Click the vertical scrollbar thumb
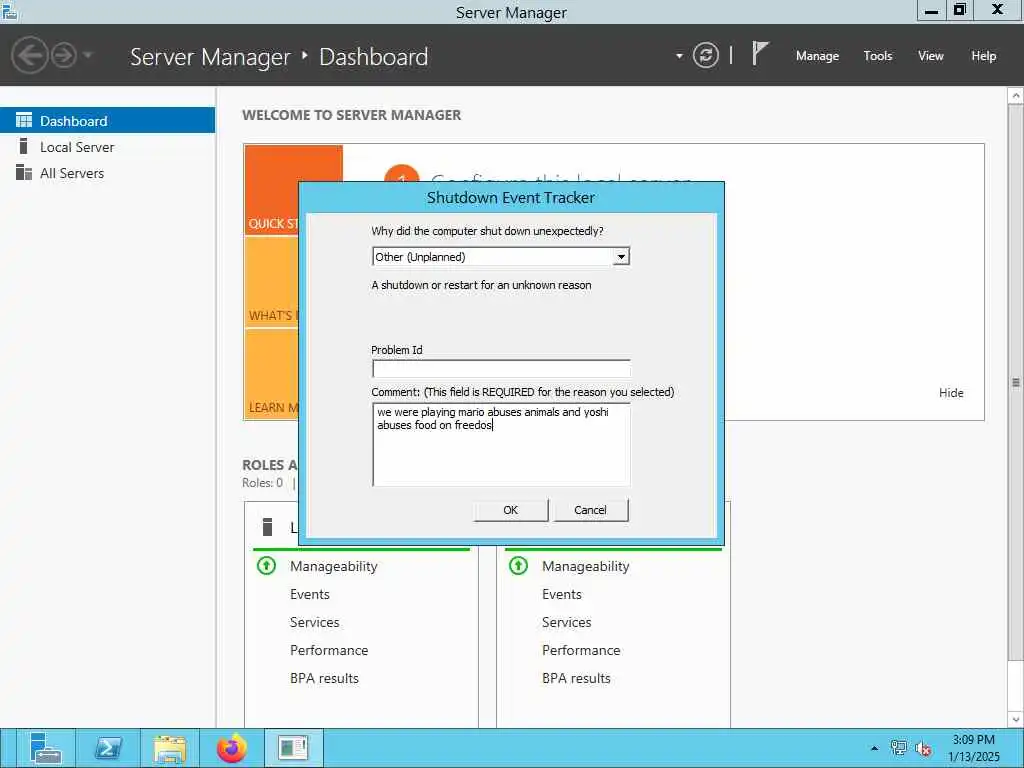The image size is (1024, 768). 1016,383
